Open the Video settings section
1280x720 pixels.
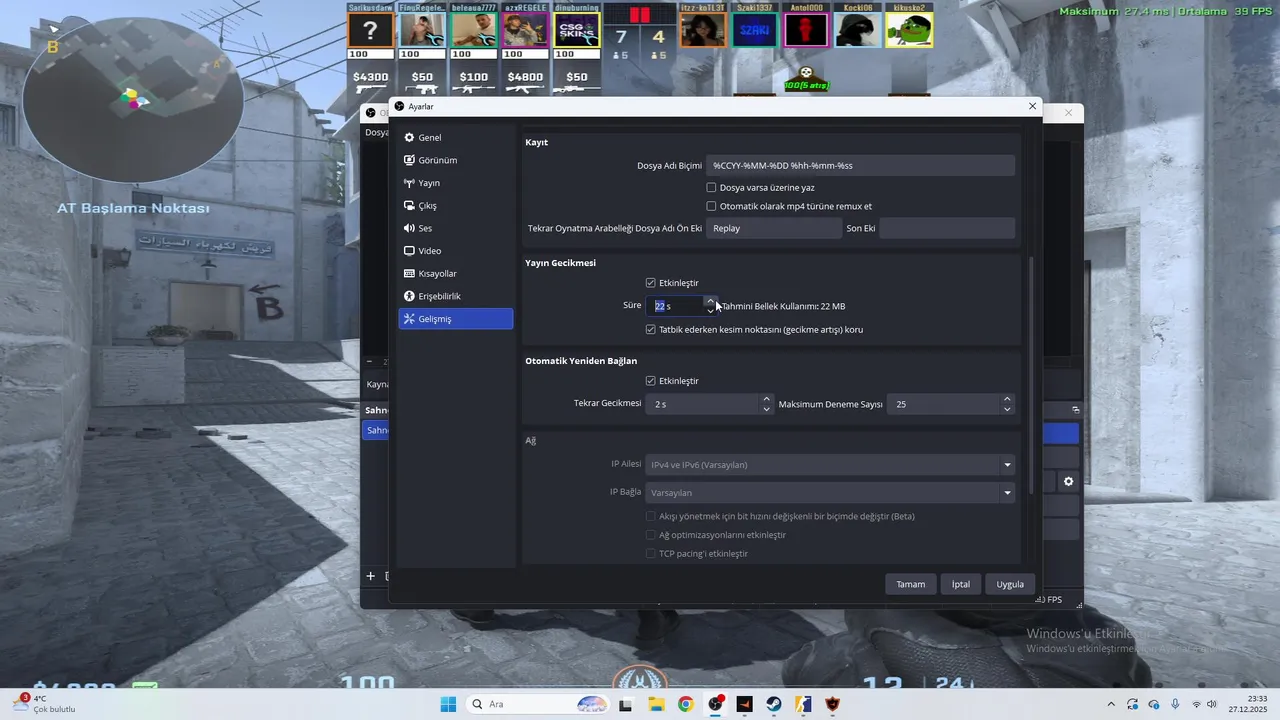[x=455, y=251]
